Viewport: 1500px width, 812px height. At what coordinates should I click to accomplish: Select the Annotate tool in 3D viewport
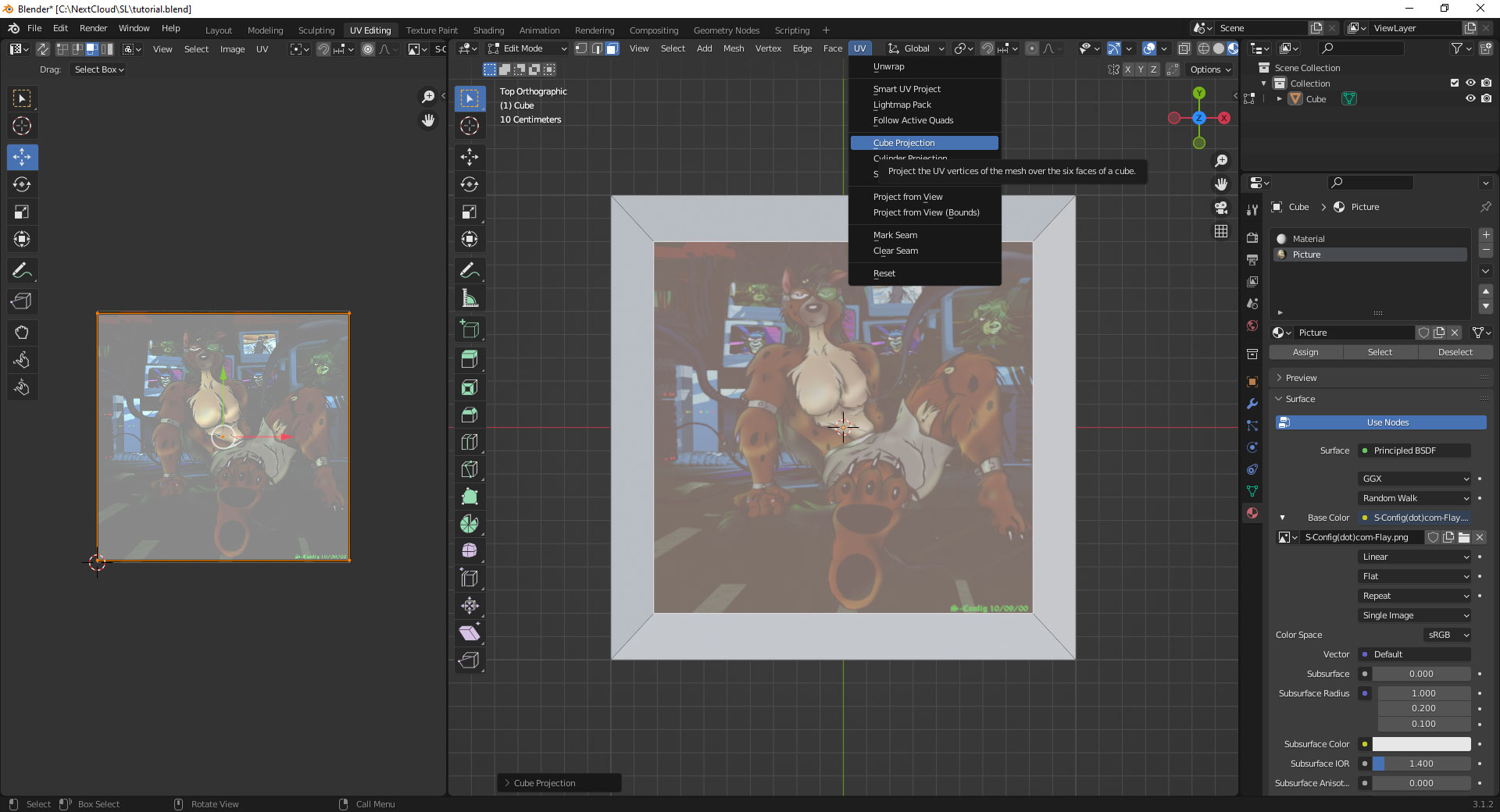point(470,271)
